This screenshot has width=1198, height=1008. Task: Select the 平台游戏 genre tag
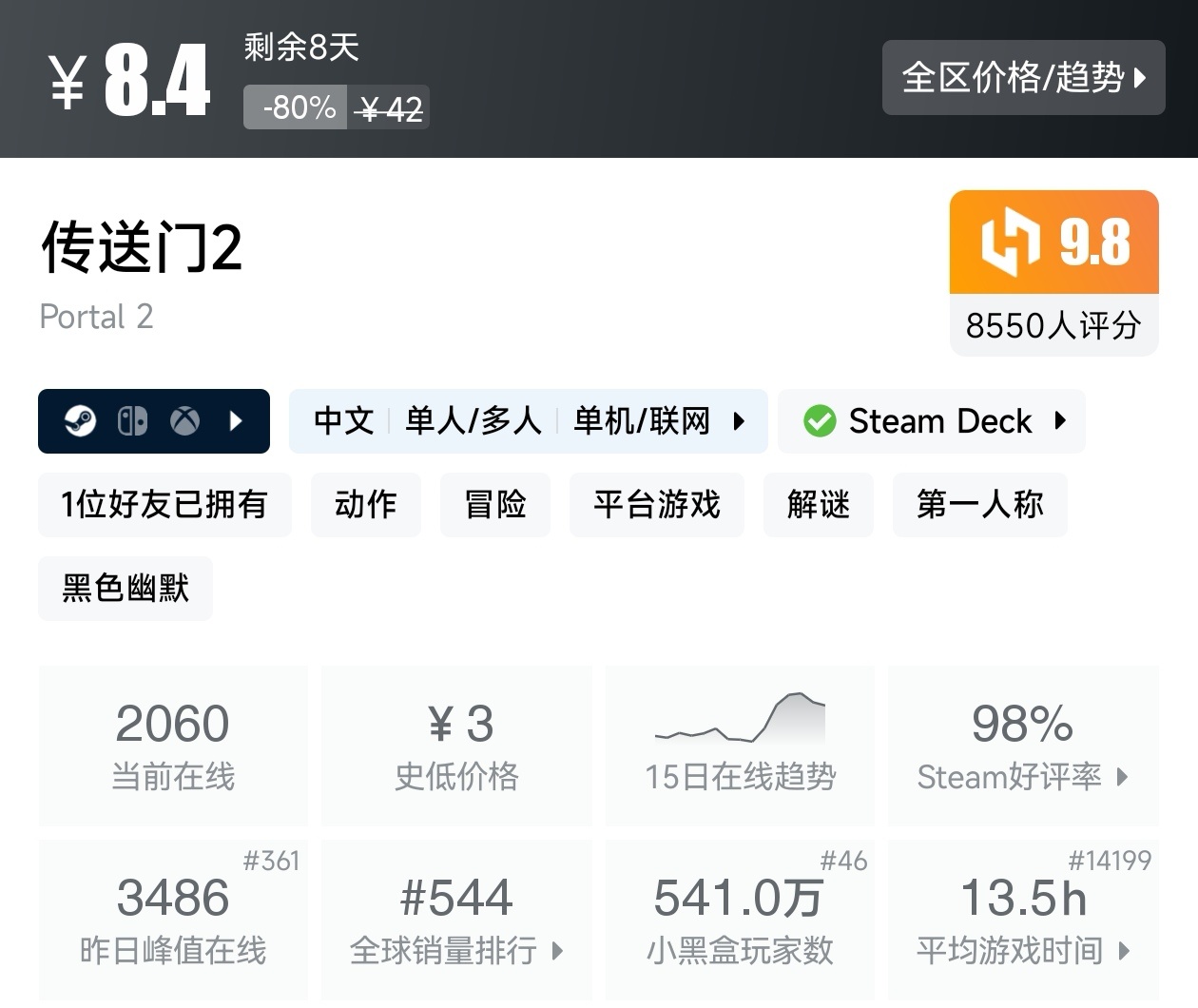[x=657, y=504]
